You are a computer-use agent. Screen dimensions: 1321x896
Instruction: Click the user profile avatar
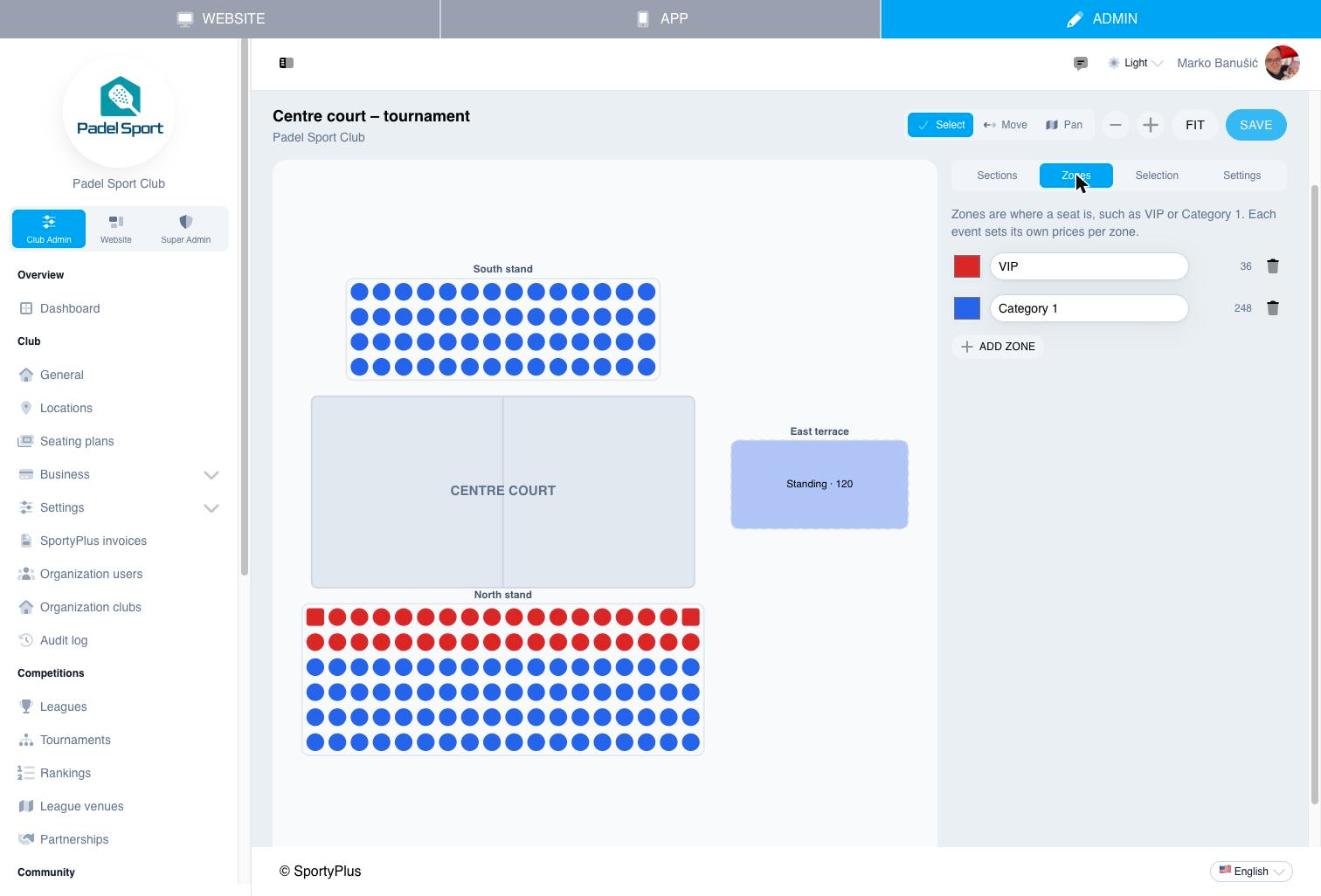click(x=1282, y=63)
